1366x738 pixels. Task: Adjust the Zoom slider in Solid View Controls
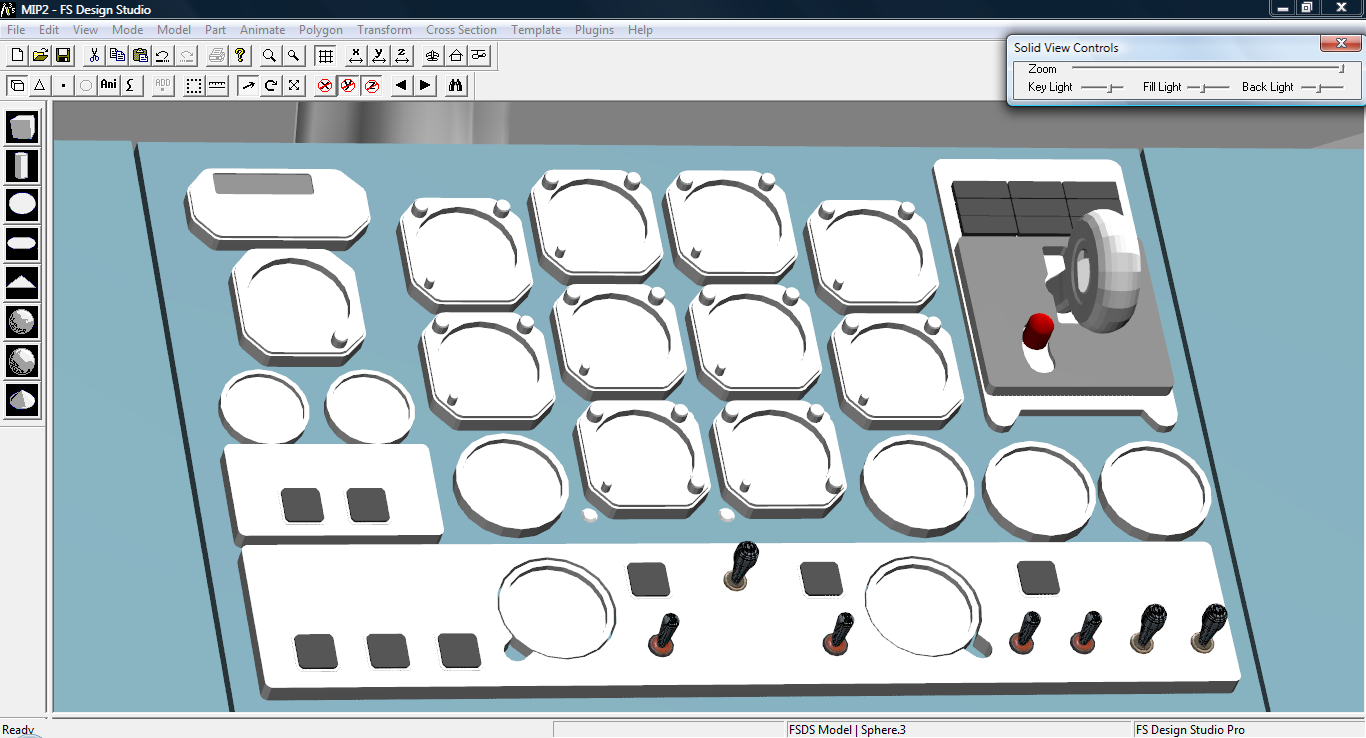coord(1208,69)
